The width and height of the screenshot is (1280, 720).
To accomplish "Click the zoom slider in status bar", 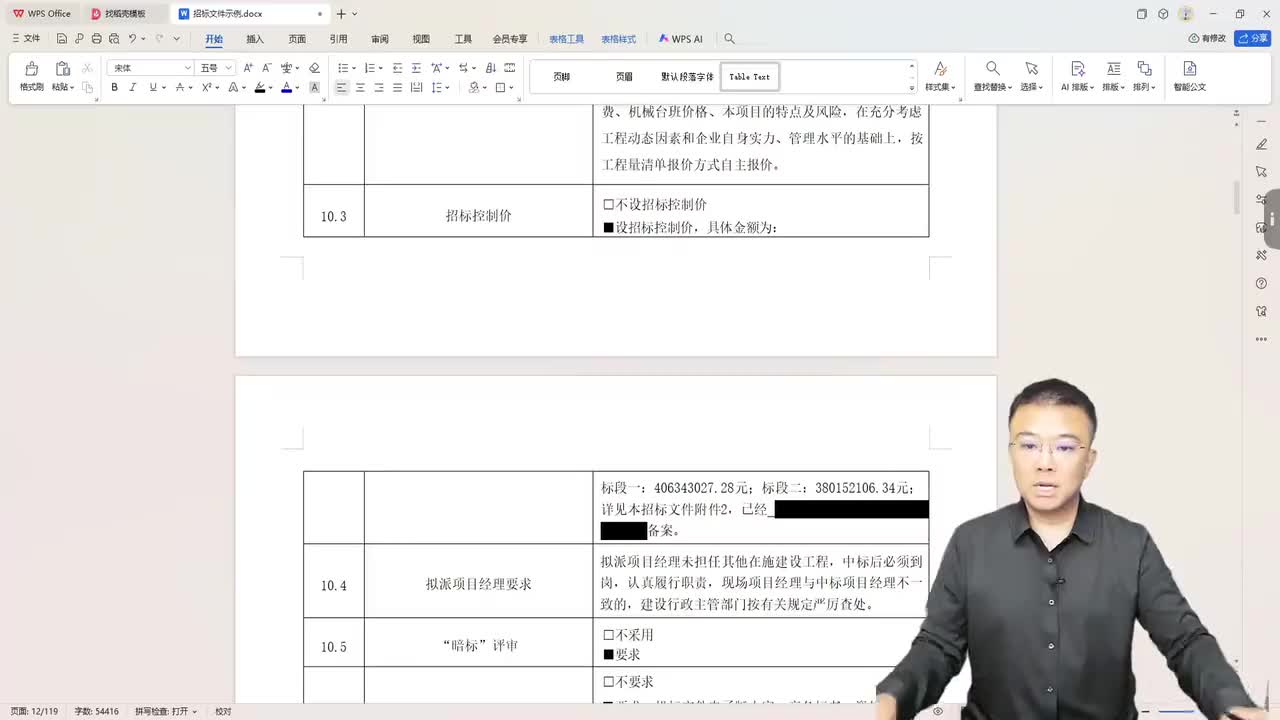I will 1178,711.
